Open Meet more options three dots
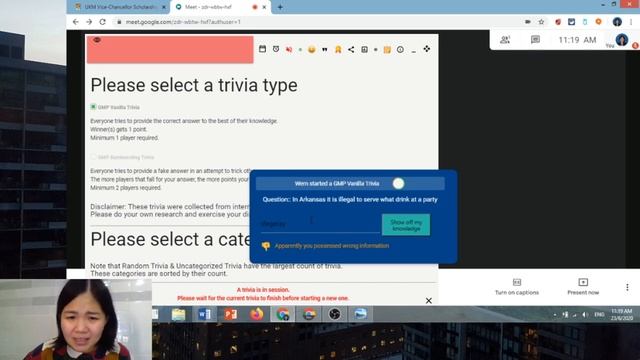The width and height of the screenshot is (640, 360). (627, 287)
